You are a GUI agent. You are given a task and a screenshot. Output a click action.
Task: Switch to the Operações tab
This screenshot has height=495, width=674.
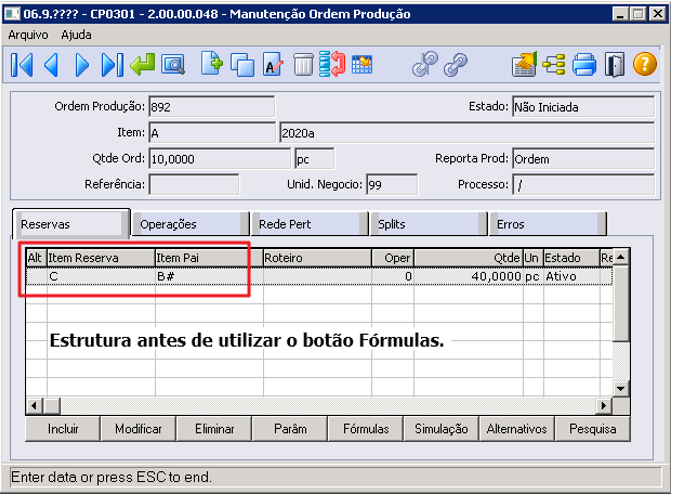coord(190,224)
